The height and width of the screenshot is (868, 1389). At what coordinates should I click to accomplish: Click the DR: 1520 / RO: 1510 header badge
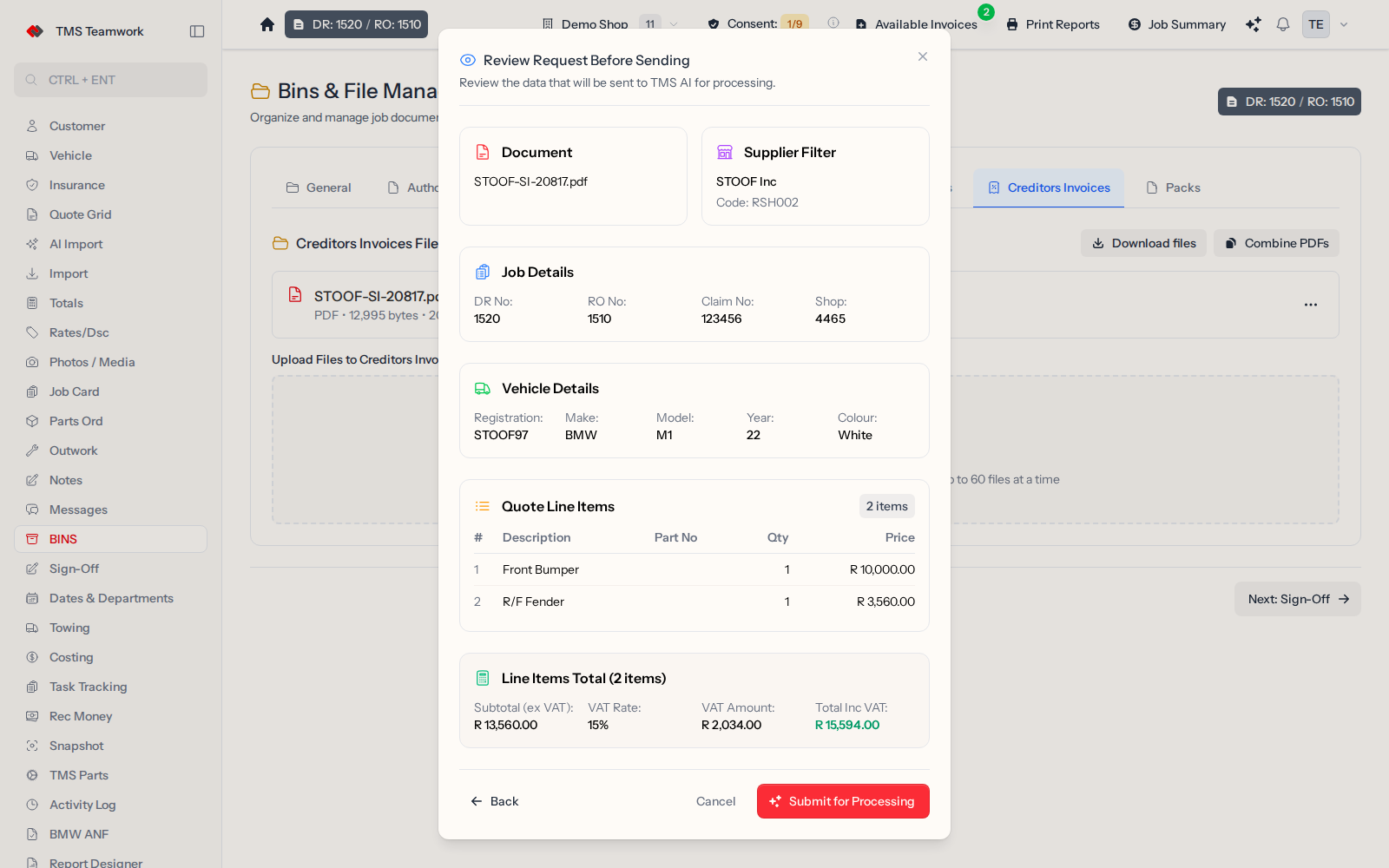356,24
